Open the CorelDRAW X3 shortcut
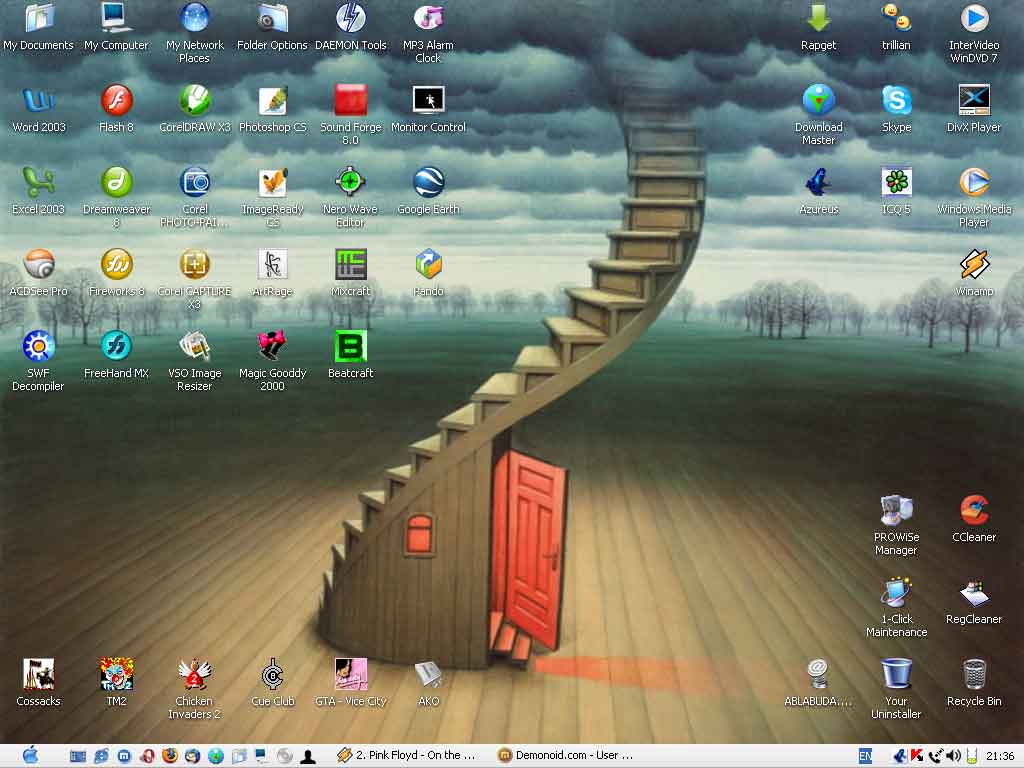Viewport: 1024px width, 768px height. [195, 100]
